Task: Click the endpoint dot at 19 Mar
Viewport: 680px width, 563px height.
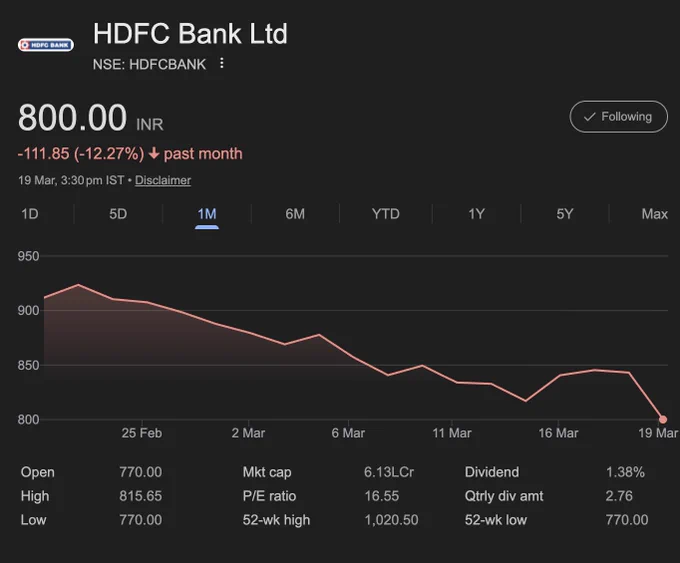Action: 663,419
